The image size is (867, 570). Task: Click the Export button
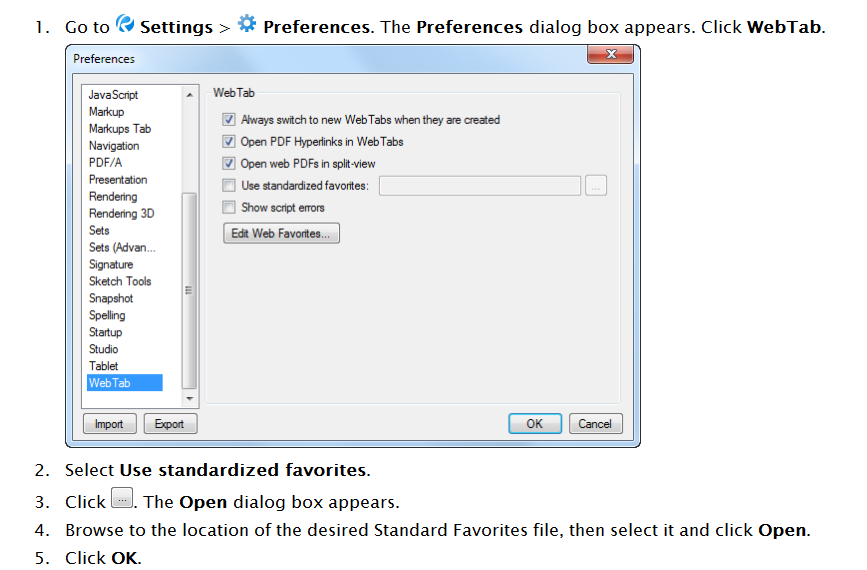[x=170, y=424]
